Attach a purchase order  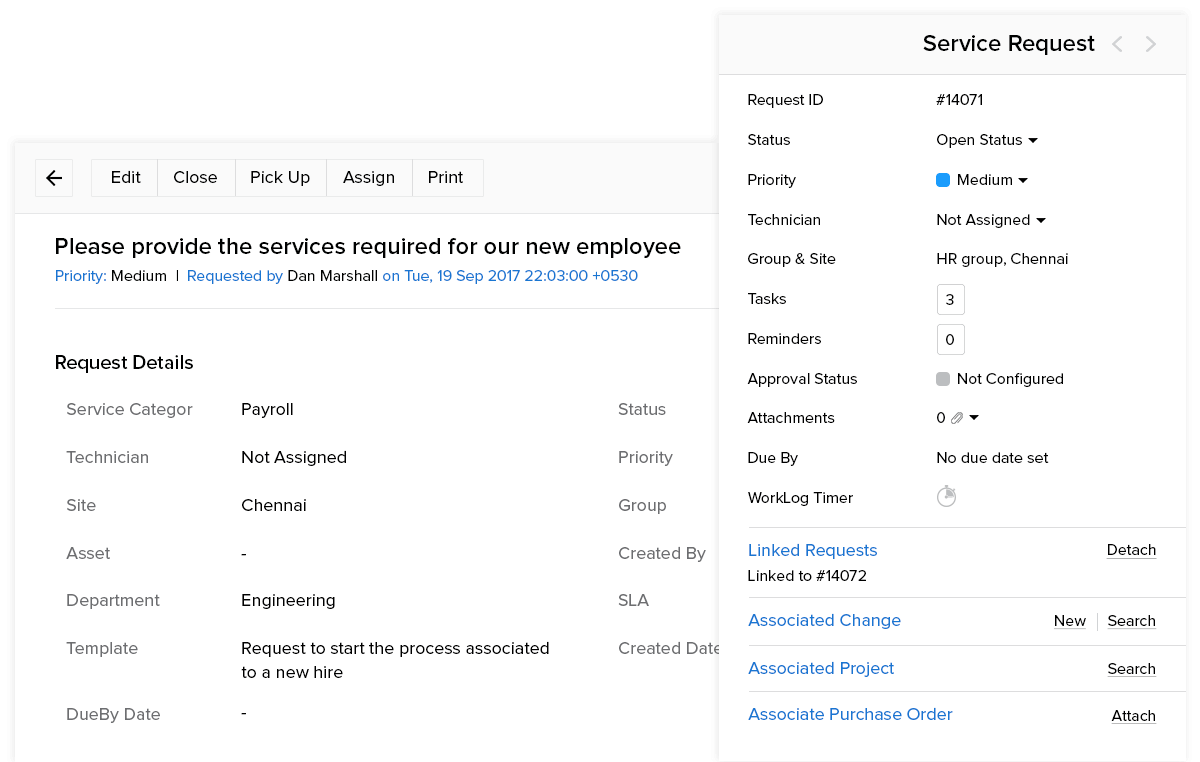pos(1133,716)
